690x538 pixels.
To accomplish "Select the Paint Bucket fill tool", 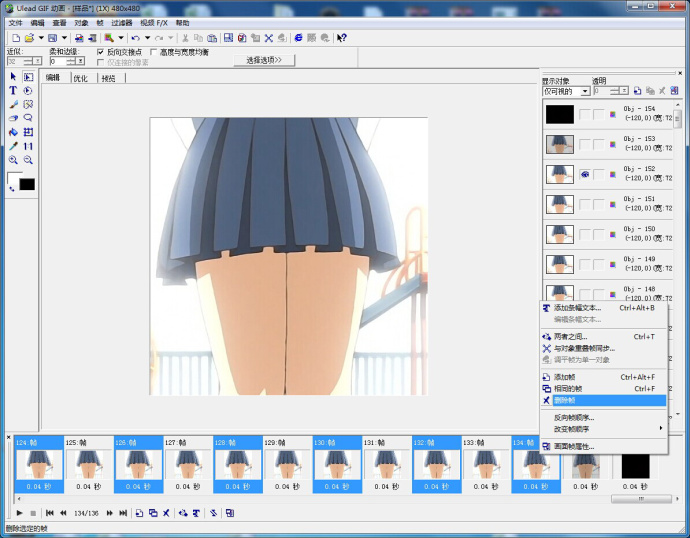I will tap(13, 132).
